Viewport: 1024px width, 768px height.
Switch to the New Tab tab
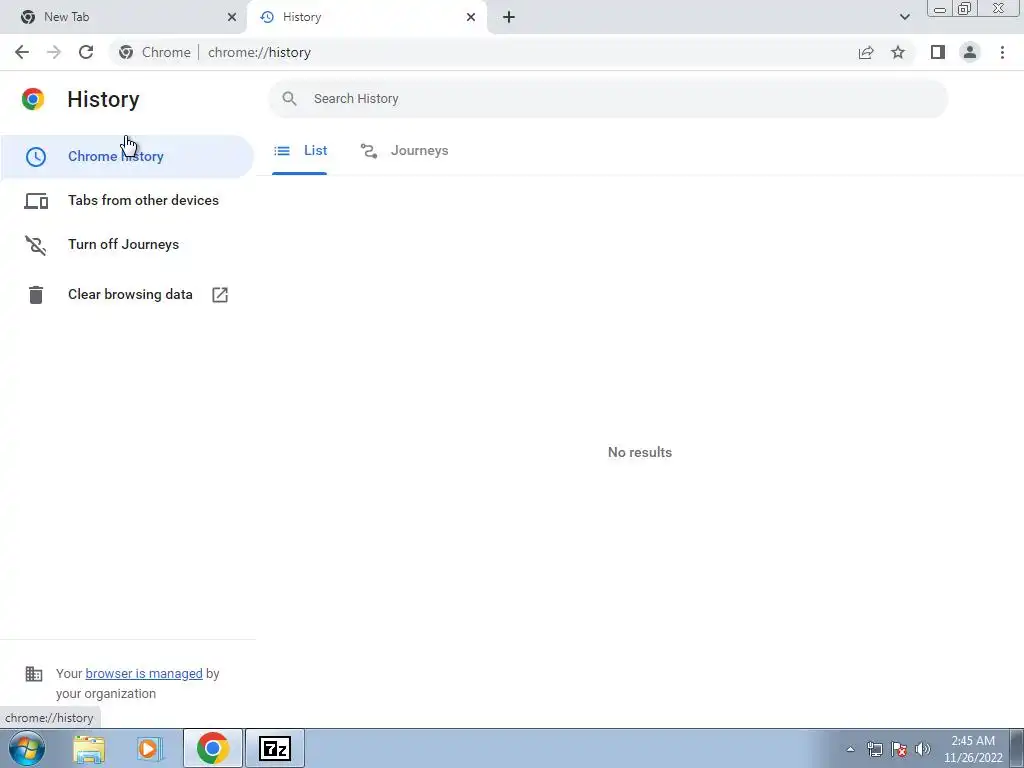(123, 17)
